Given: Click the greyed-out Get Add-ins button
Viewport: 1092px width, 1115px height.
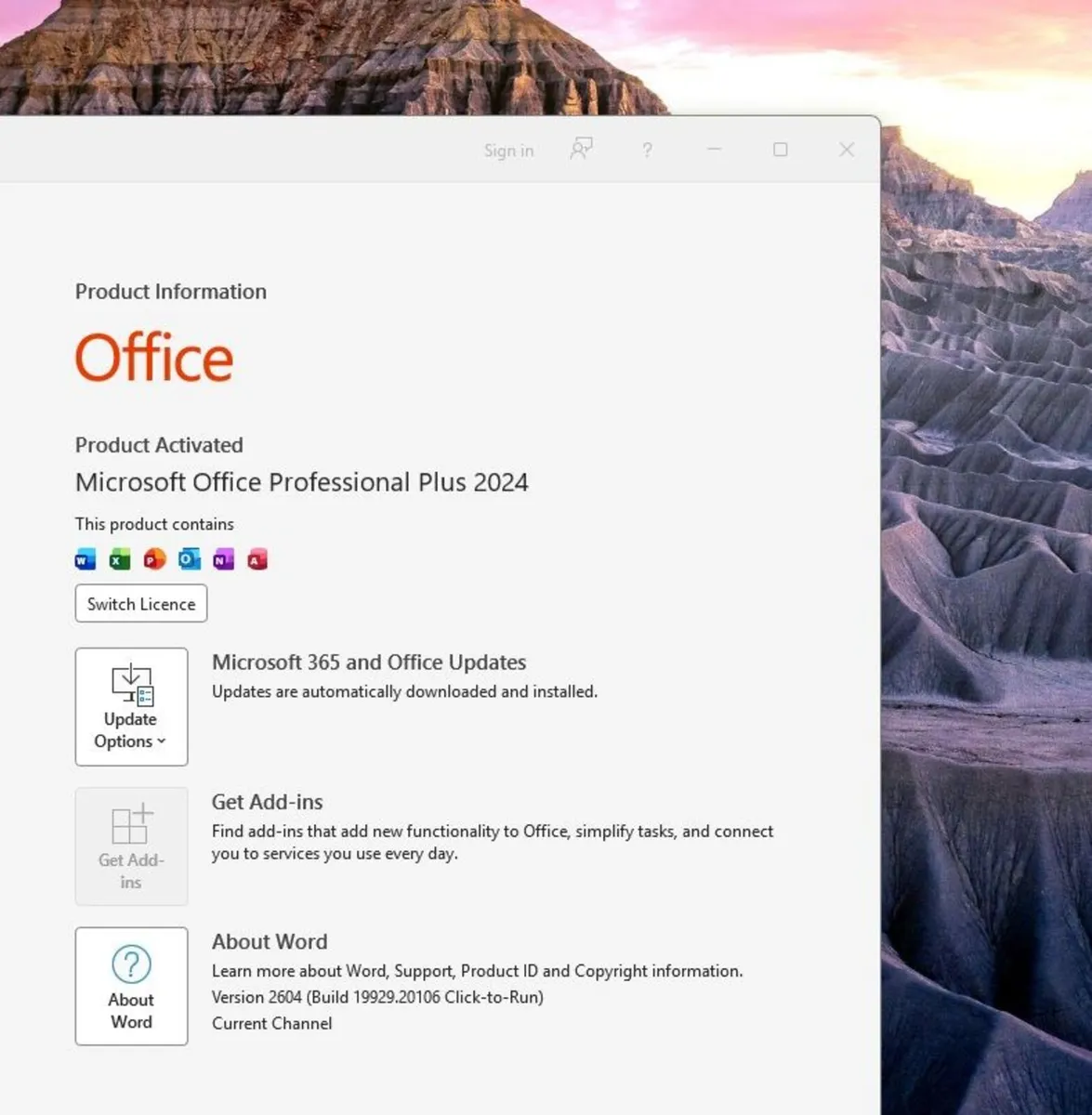Looking at the screenshot, I should pyautogui.click(x=131, y=846).
